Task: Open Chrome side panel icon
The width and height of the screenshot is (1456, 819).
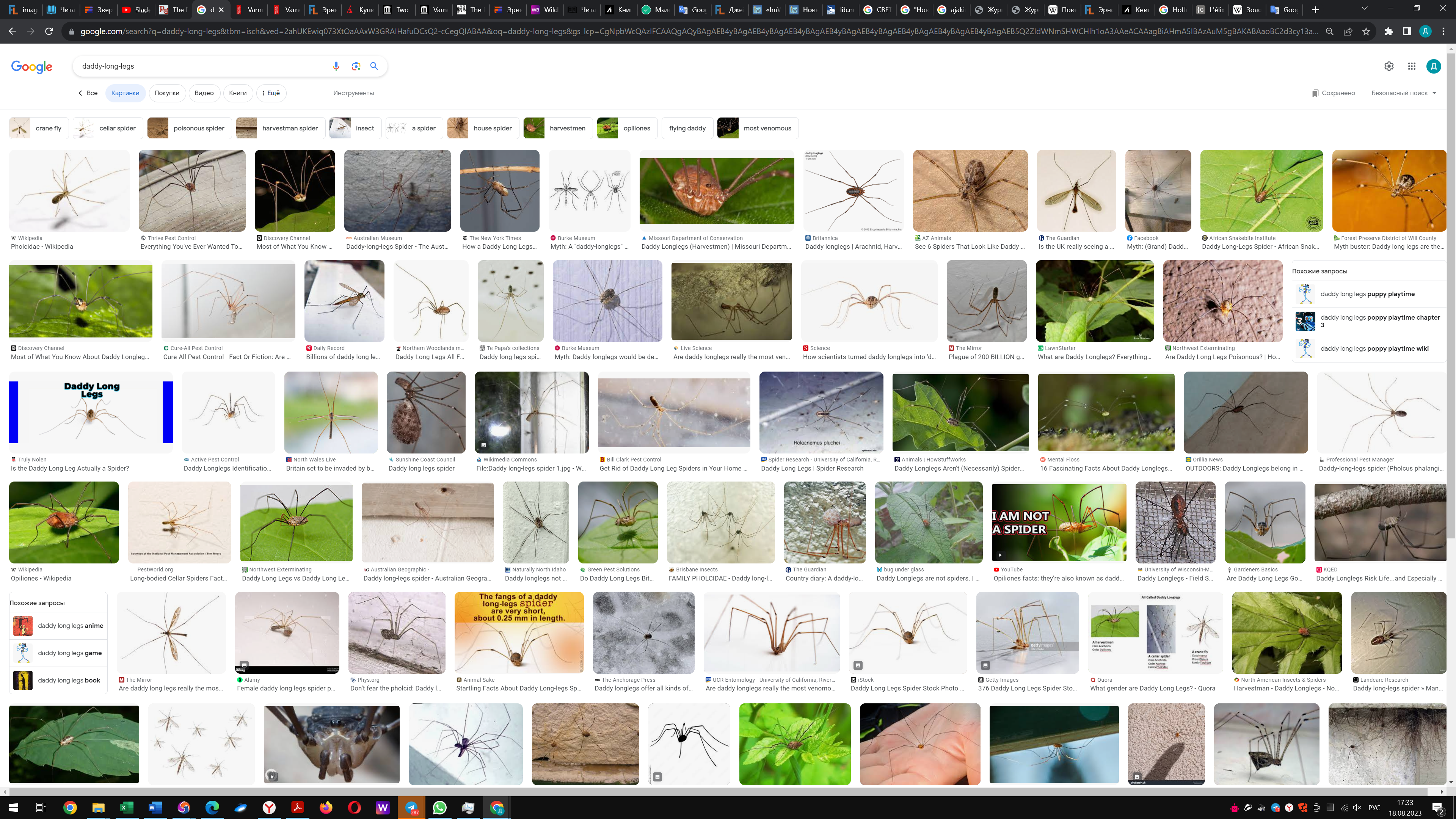Action: (x=1407, y=31)
